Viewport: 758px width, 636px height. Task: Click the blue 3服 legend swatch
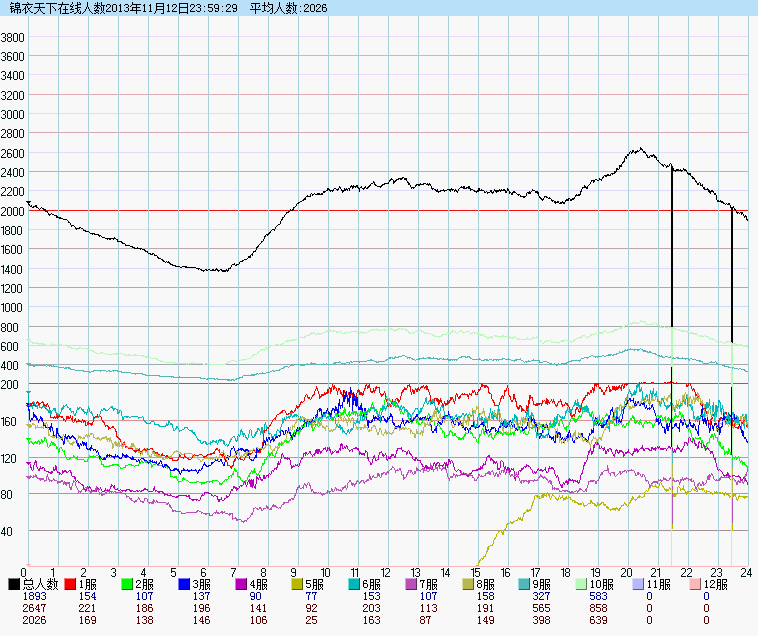(x=185, y=584)
